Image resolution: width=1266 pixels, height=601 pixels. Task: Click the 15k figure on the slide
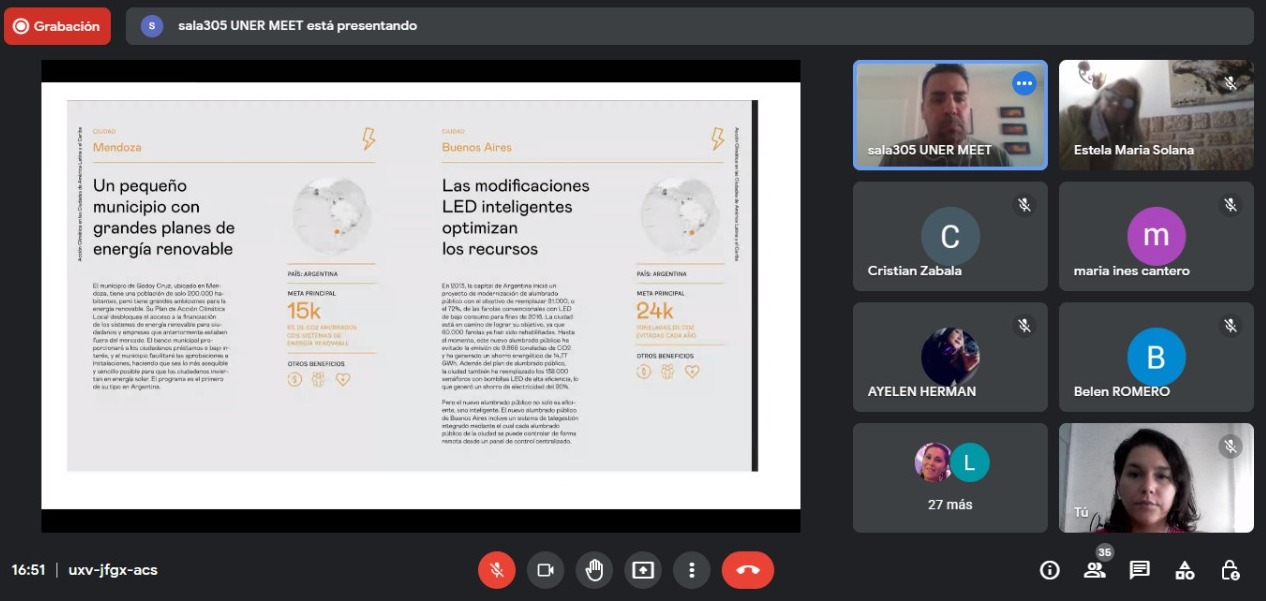click(x=304, y=310)
